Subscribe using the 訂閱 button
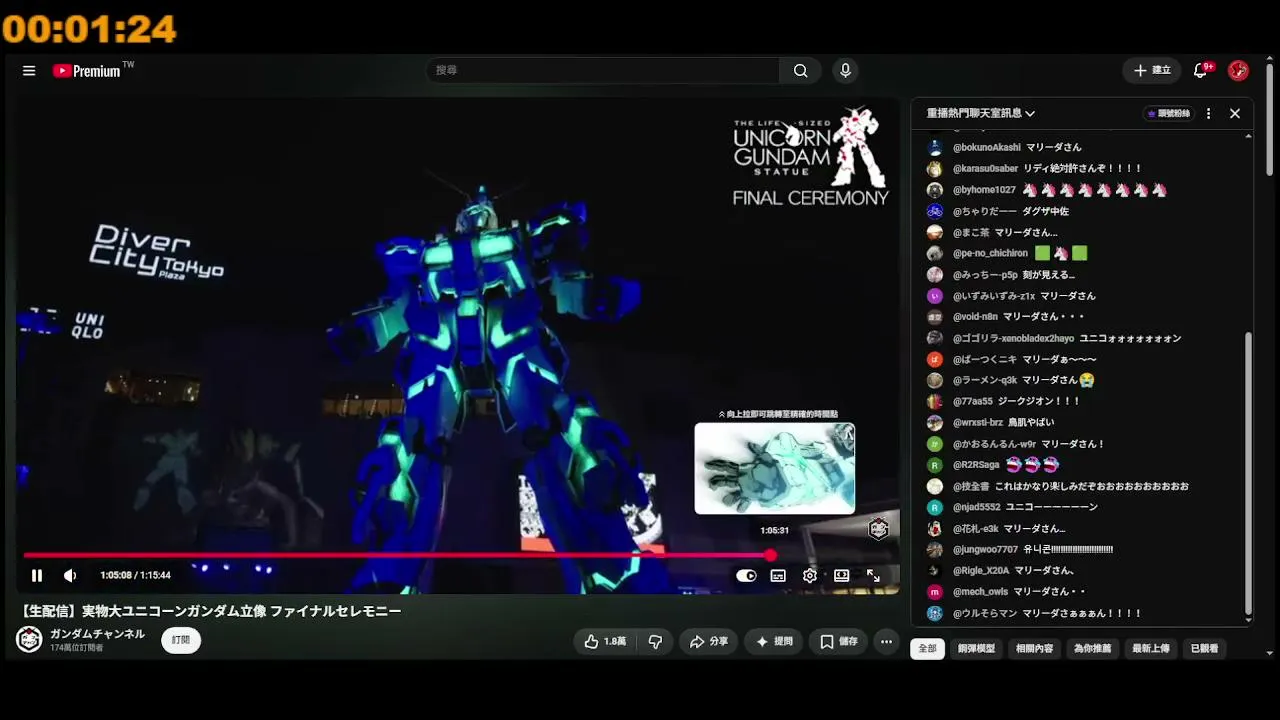The image size is (1280, 720). 181,640
